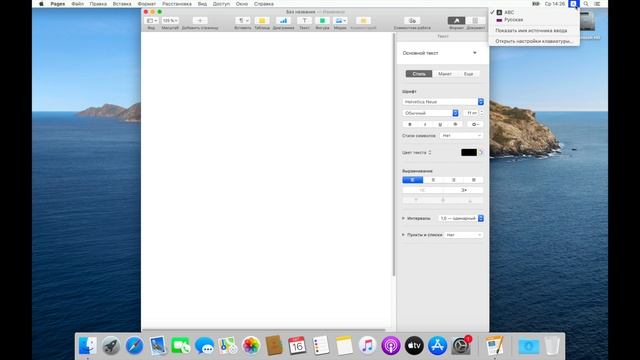Open the Цвет текста fill type selector
The image size is (640, 360).
click(x=417, y=152)
